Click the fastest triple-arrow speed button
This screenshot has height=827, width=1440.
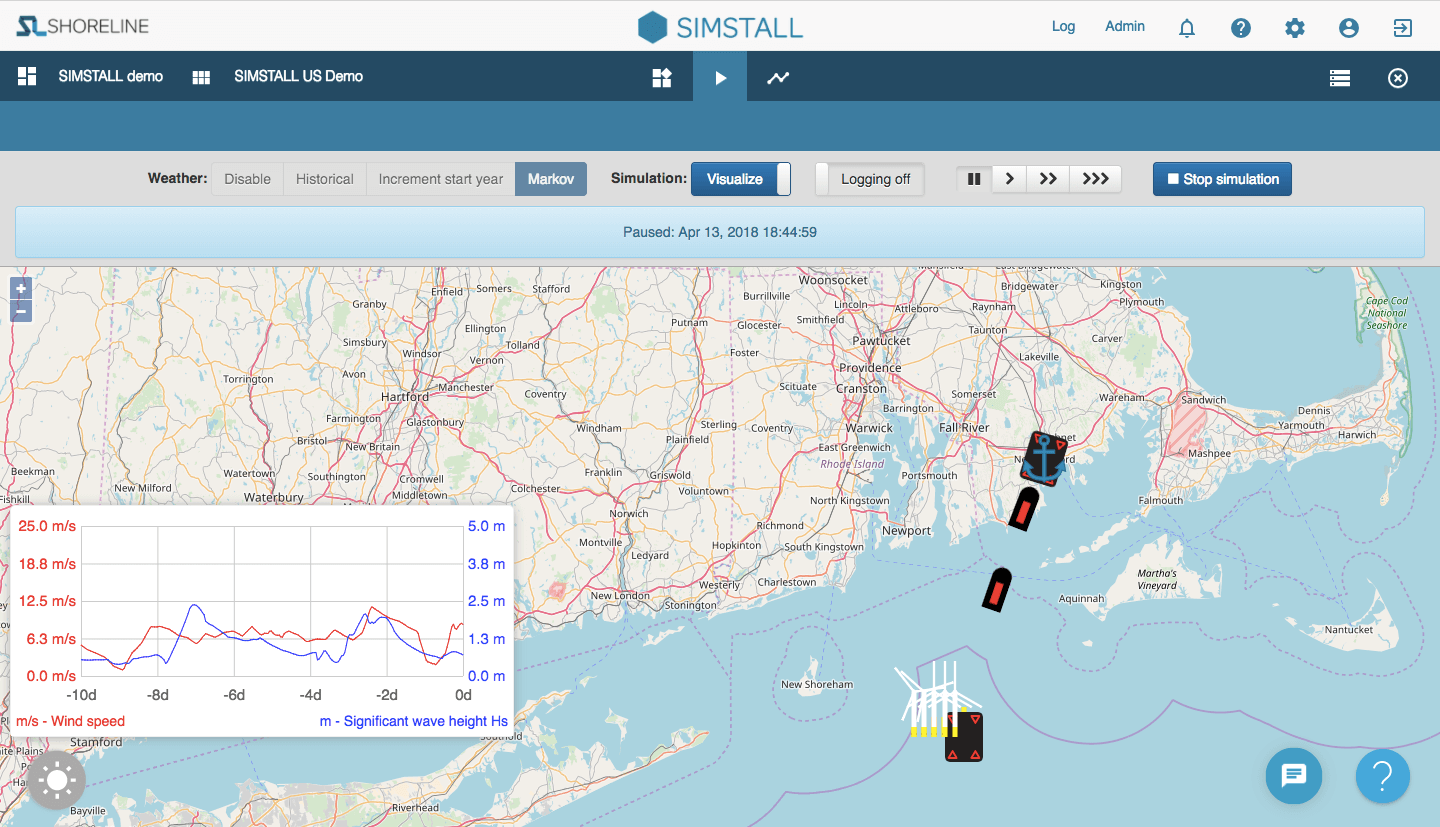pyautogui.click(x=1095, y=179)
